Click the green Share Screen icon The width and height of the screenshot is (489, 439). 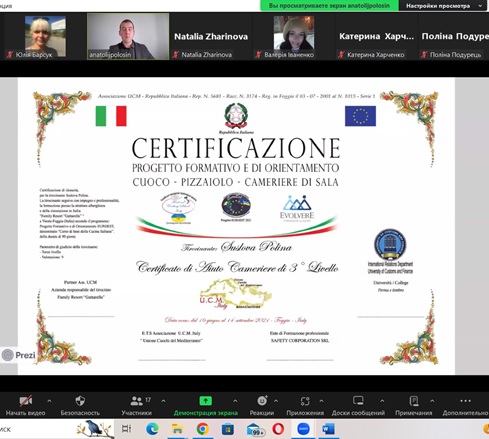click(206, 401)
